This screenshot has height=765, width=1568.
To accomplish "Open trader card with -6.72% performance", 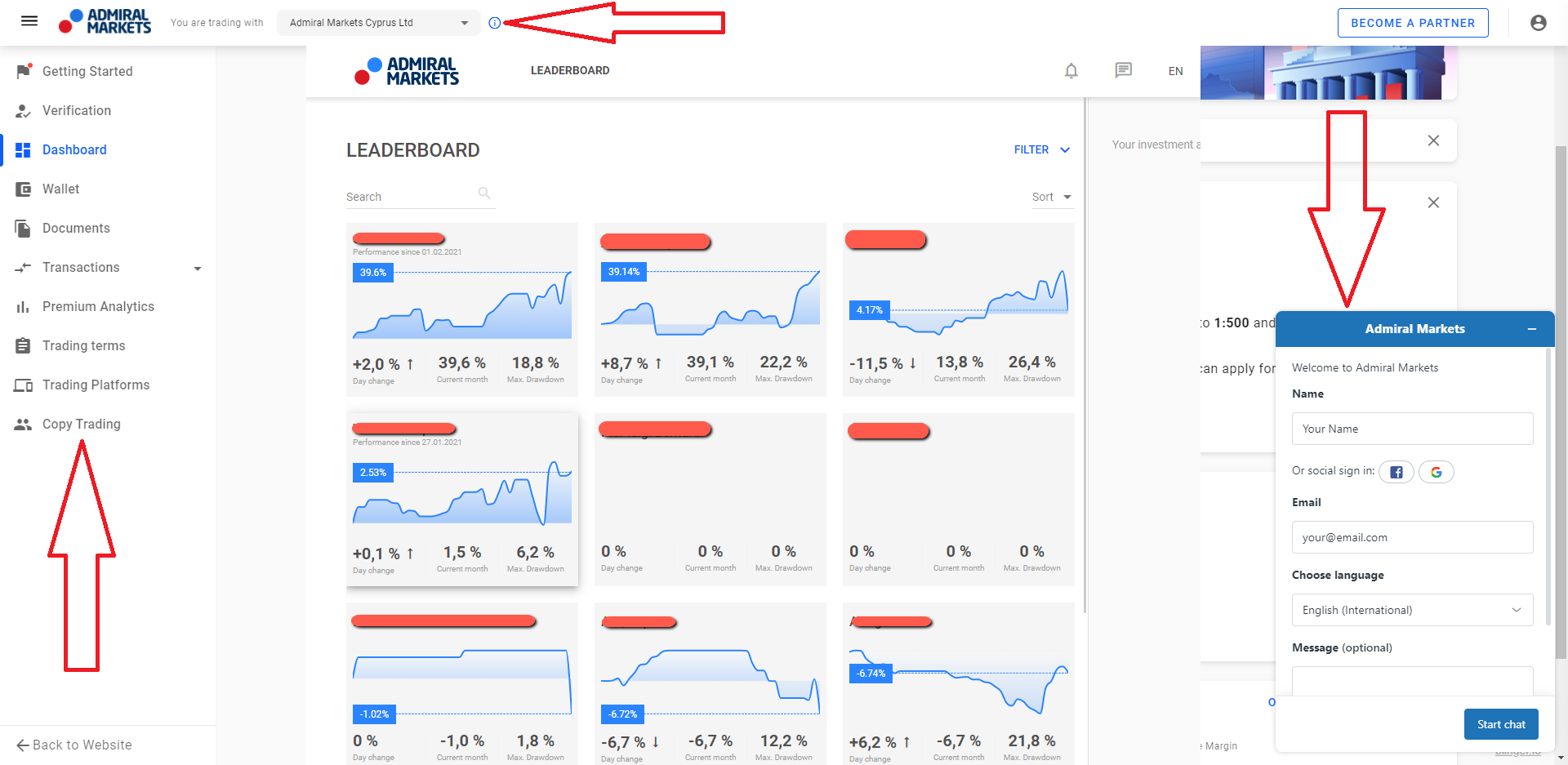I will (x=710, y=683).
